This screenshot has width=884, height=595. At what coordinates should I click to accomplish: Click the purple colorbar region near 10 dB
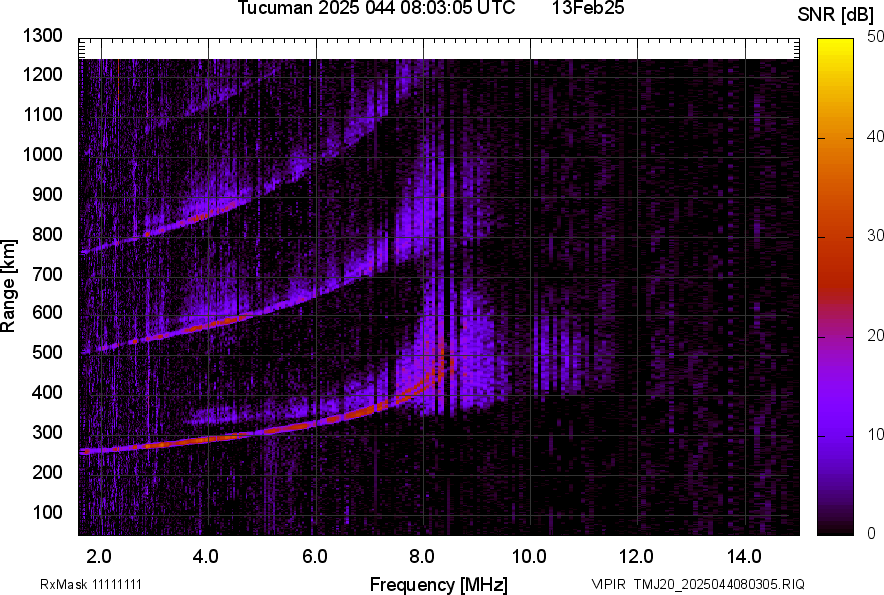tap(835, 435)
